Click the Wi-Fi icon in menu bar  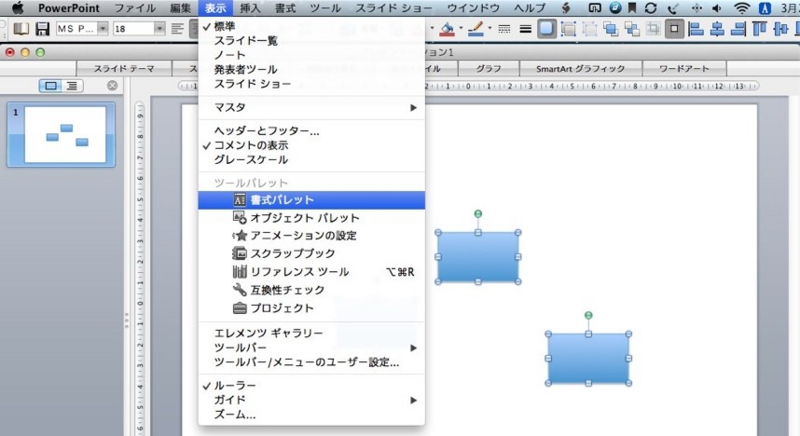pyautogui.click(x=741, y=8)
